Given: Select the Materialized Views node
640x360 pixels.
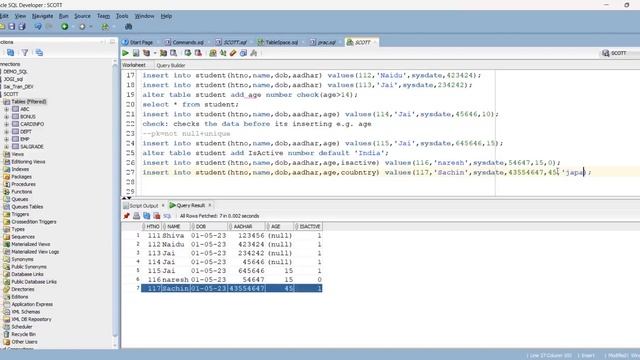Looking at the screenshot, I should 27,244.
